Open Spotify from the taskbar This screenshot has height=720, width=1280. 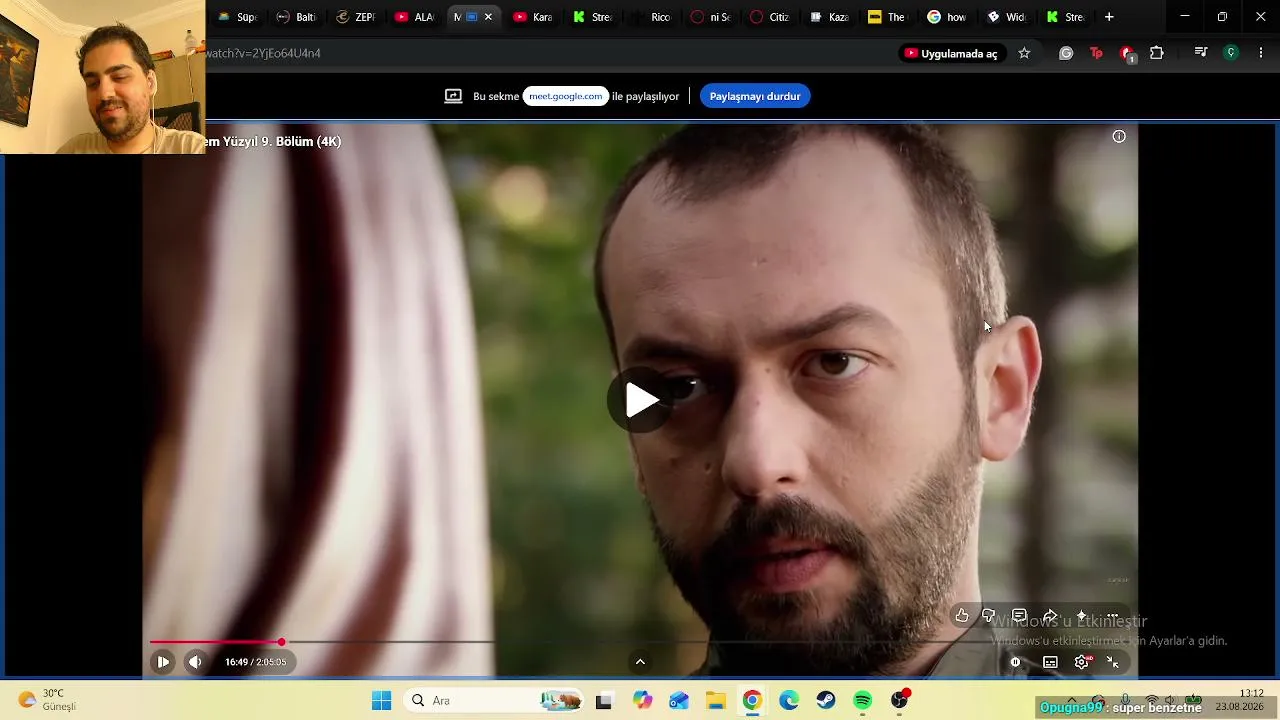pyautogui.click(x=863, y=701)
